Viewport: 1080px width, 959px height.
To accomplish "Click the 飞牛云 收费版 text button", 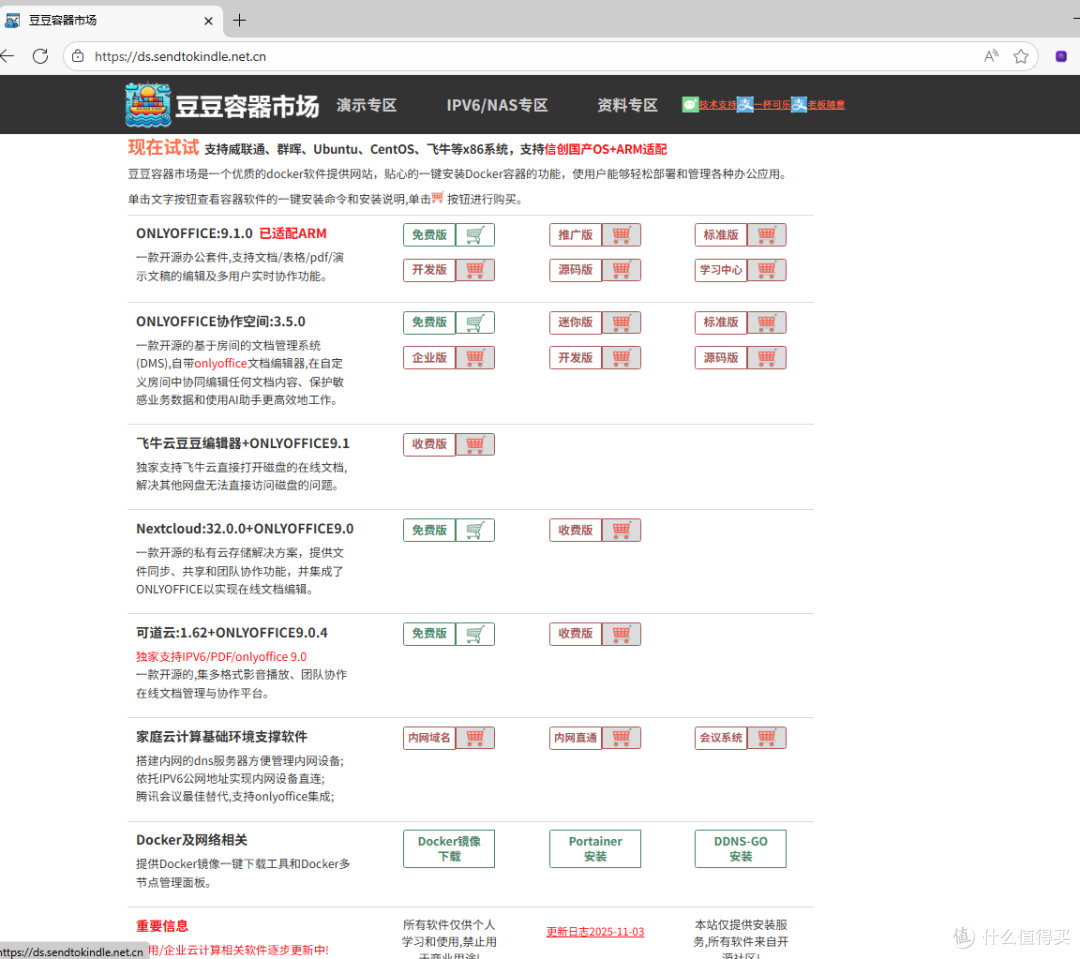I will 430,444.
